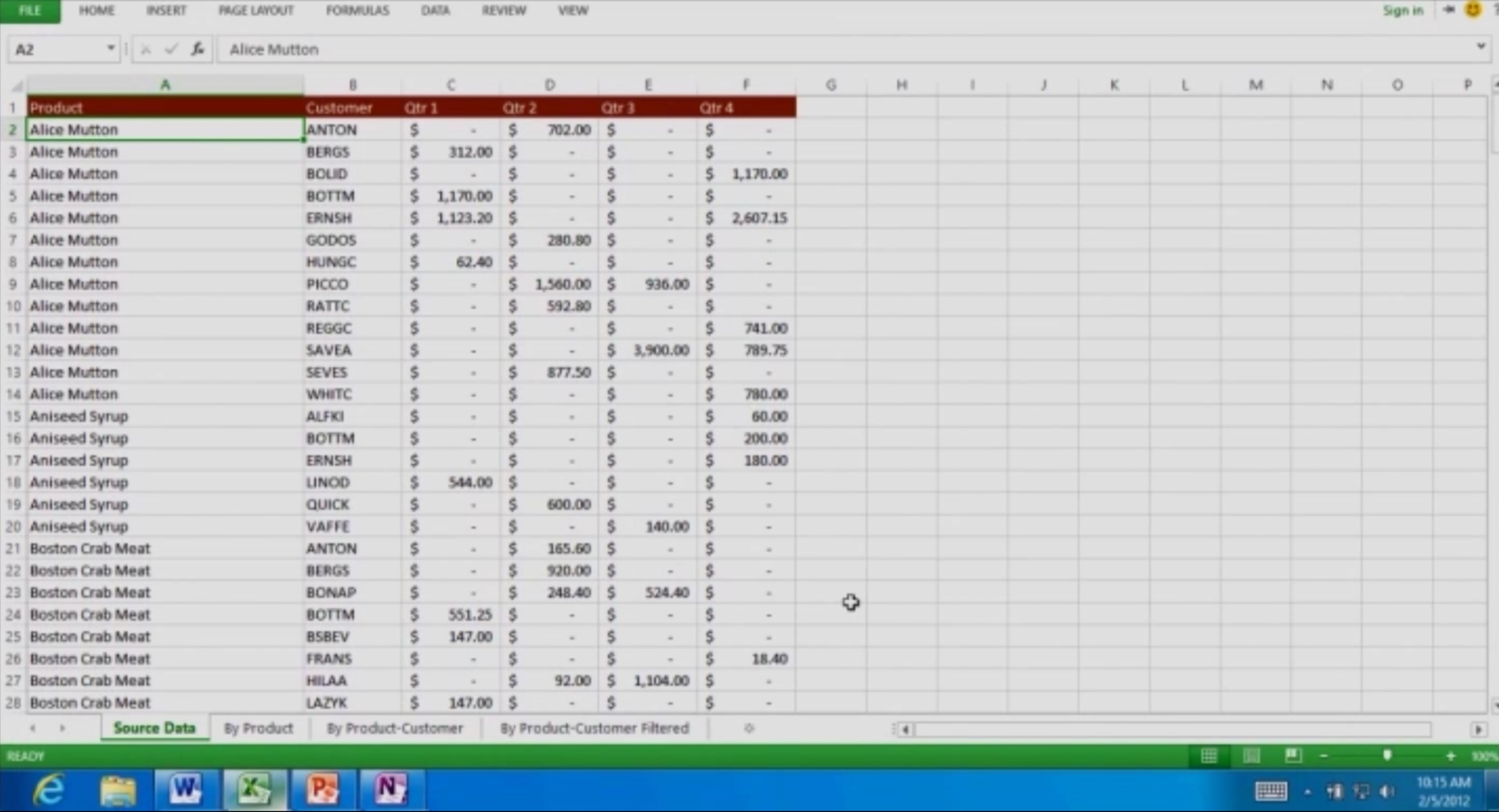
Task: Open the FORMULAS ribbon tab
Action: [x=358, y=11]
